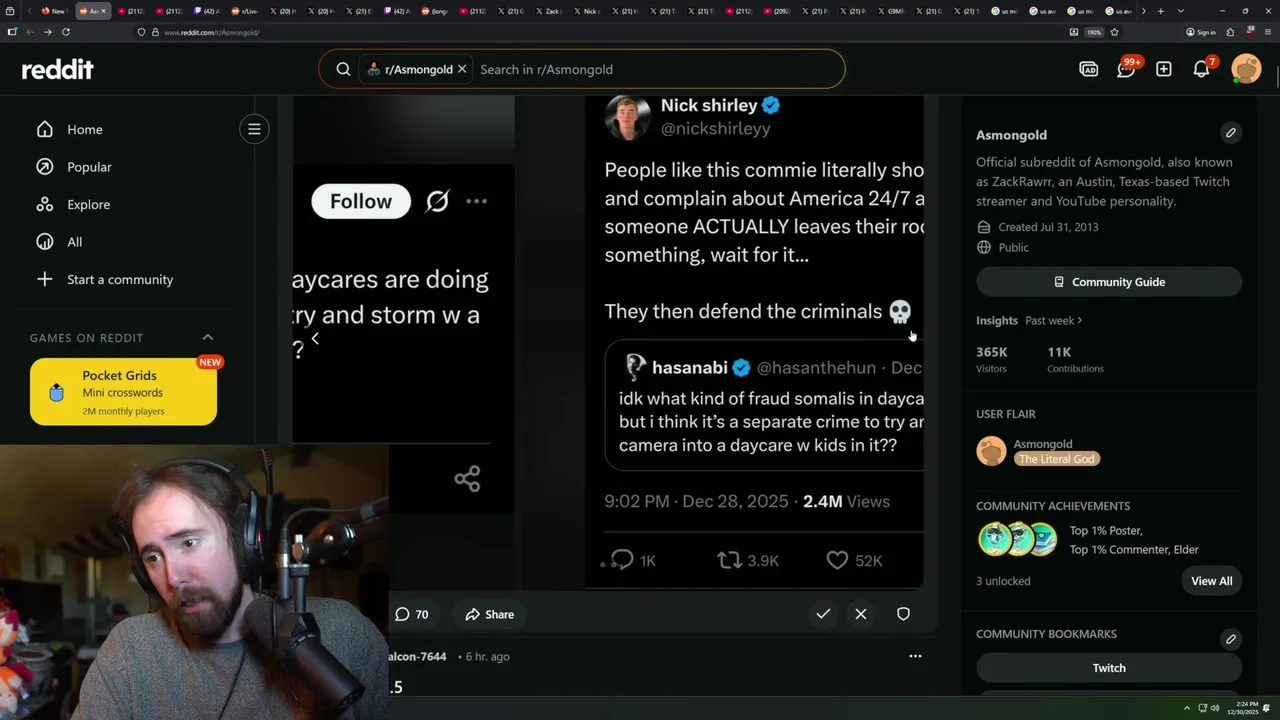Viewport: 1280px width, 720px height.
Task: Open the 70 comments button
Action: click(x=412, y=614)
